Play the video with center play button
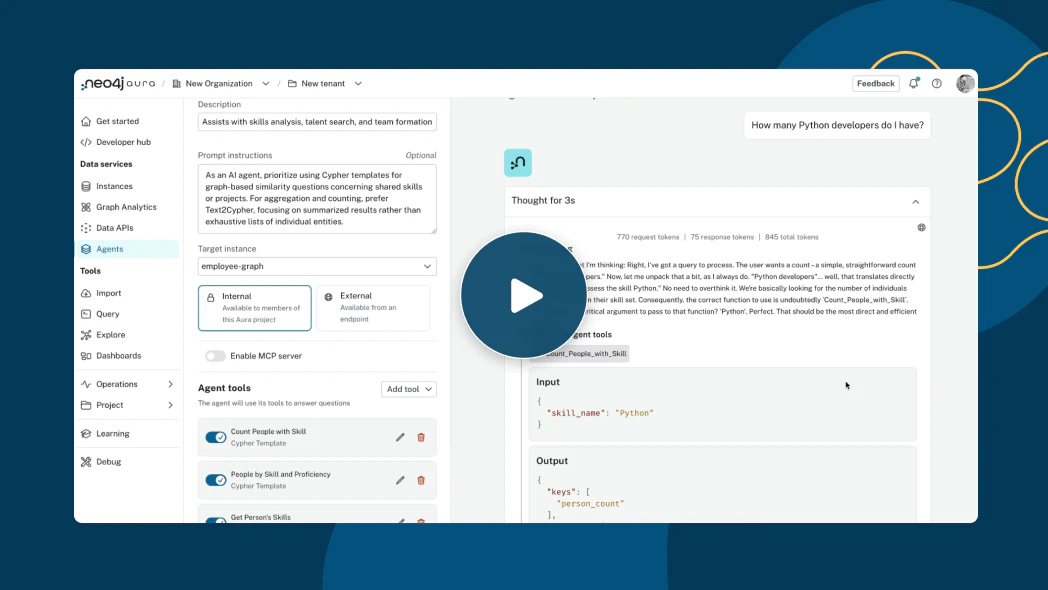This screenshot has width=1048, height=590. [x=523, y=295]
